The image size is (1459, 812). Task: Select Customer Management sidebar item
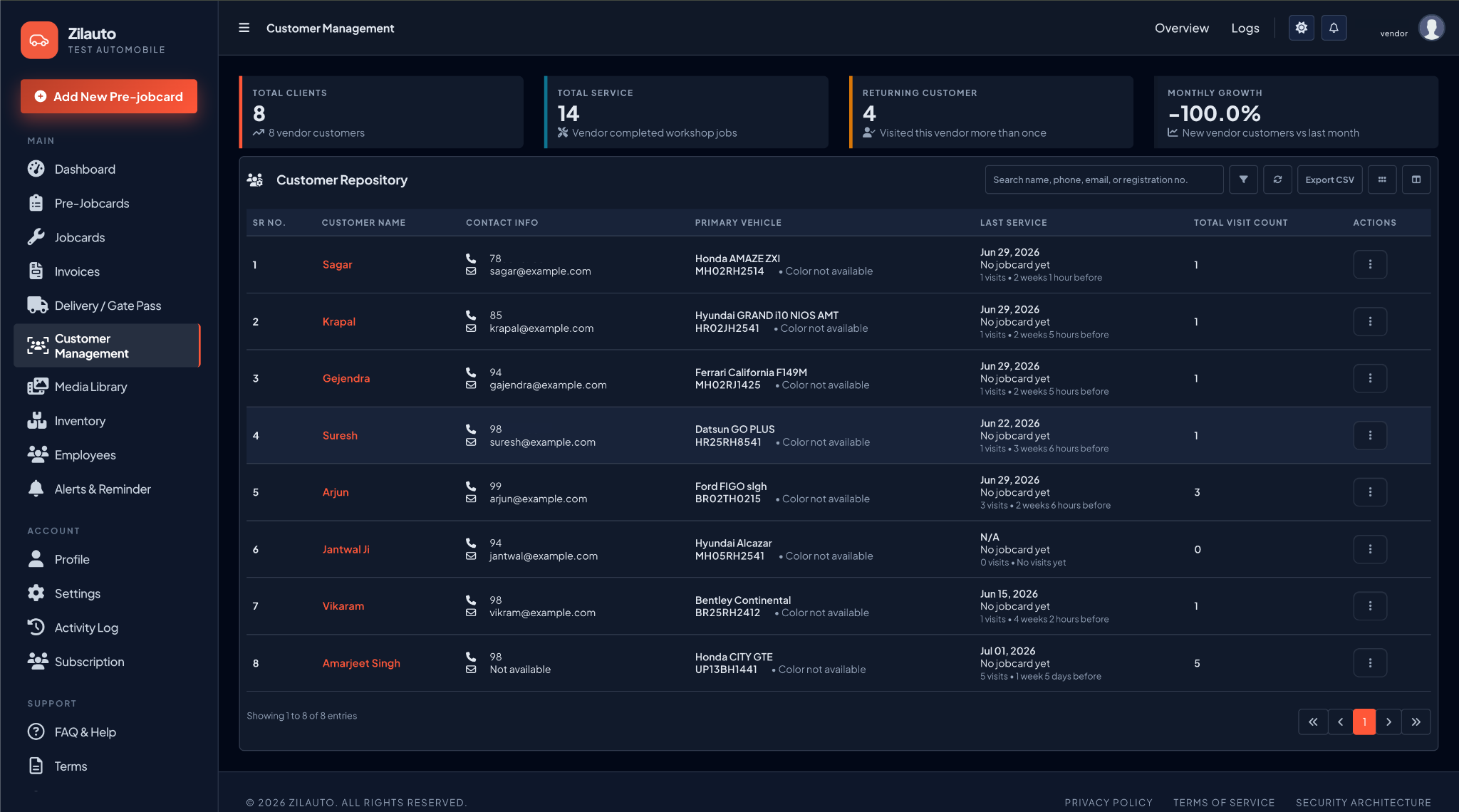107,345
